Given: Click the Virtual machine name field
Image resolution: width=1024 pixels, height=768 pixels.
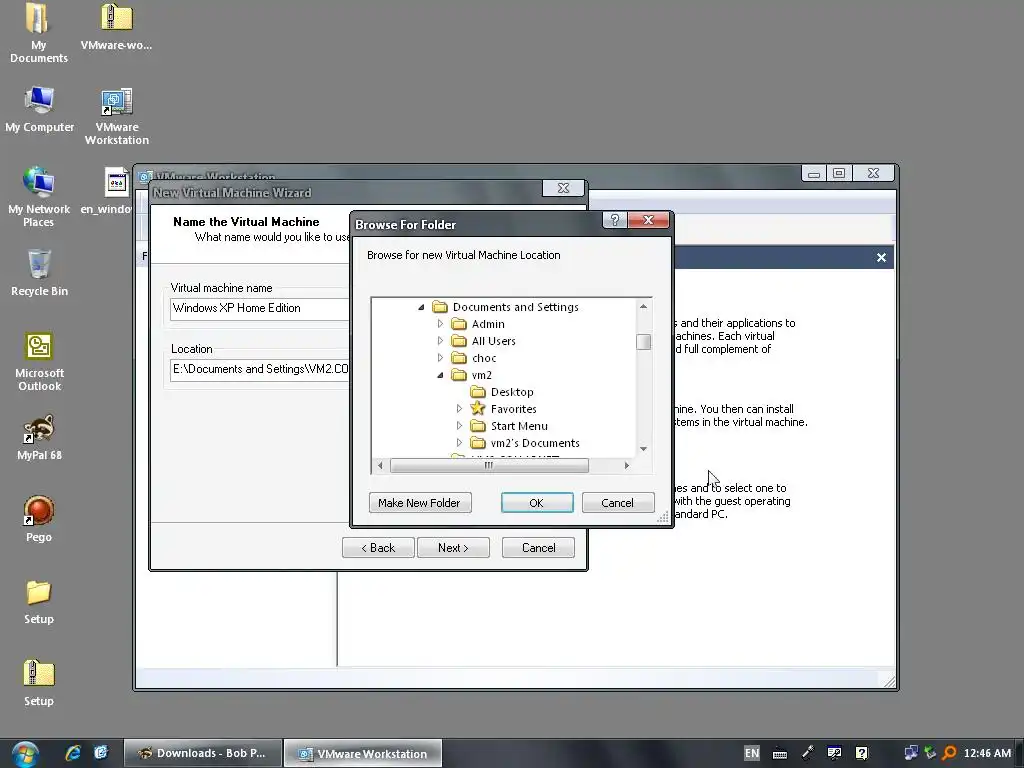Looking at the screenshot, I should pos(260,308).
